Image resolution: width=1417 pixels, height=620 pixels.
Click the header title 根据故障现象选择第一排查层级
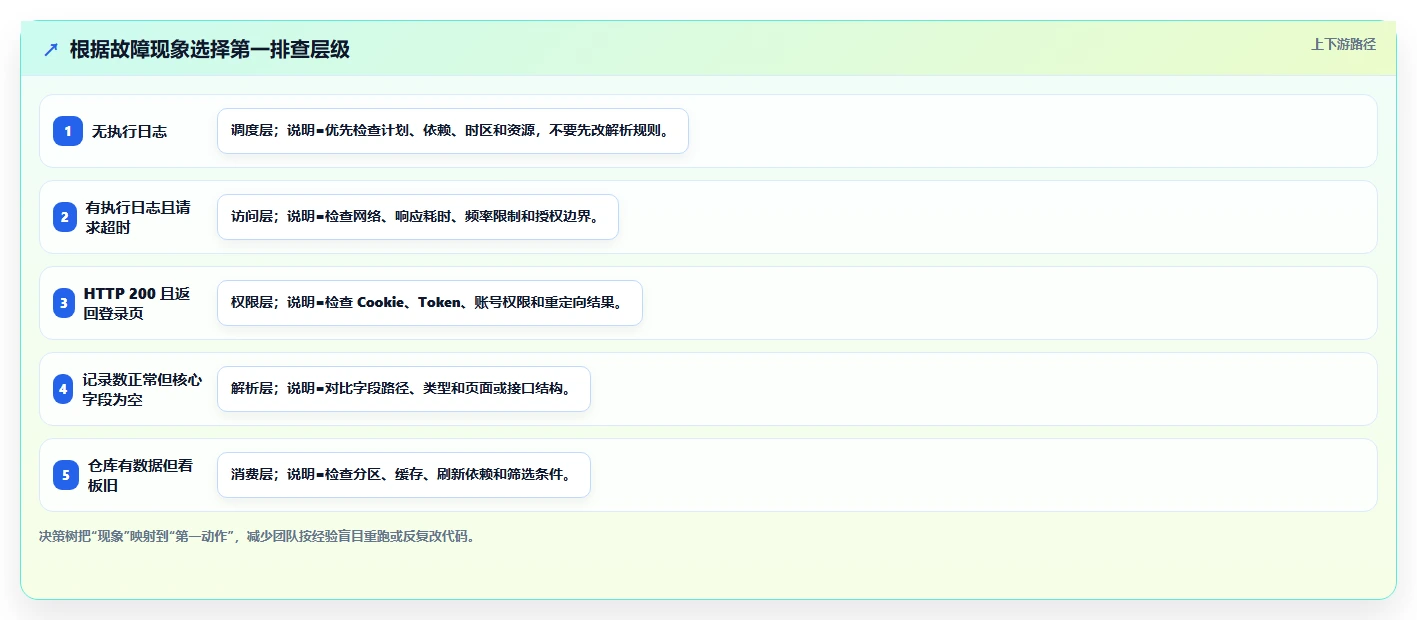coord(210,50)
